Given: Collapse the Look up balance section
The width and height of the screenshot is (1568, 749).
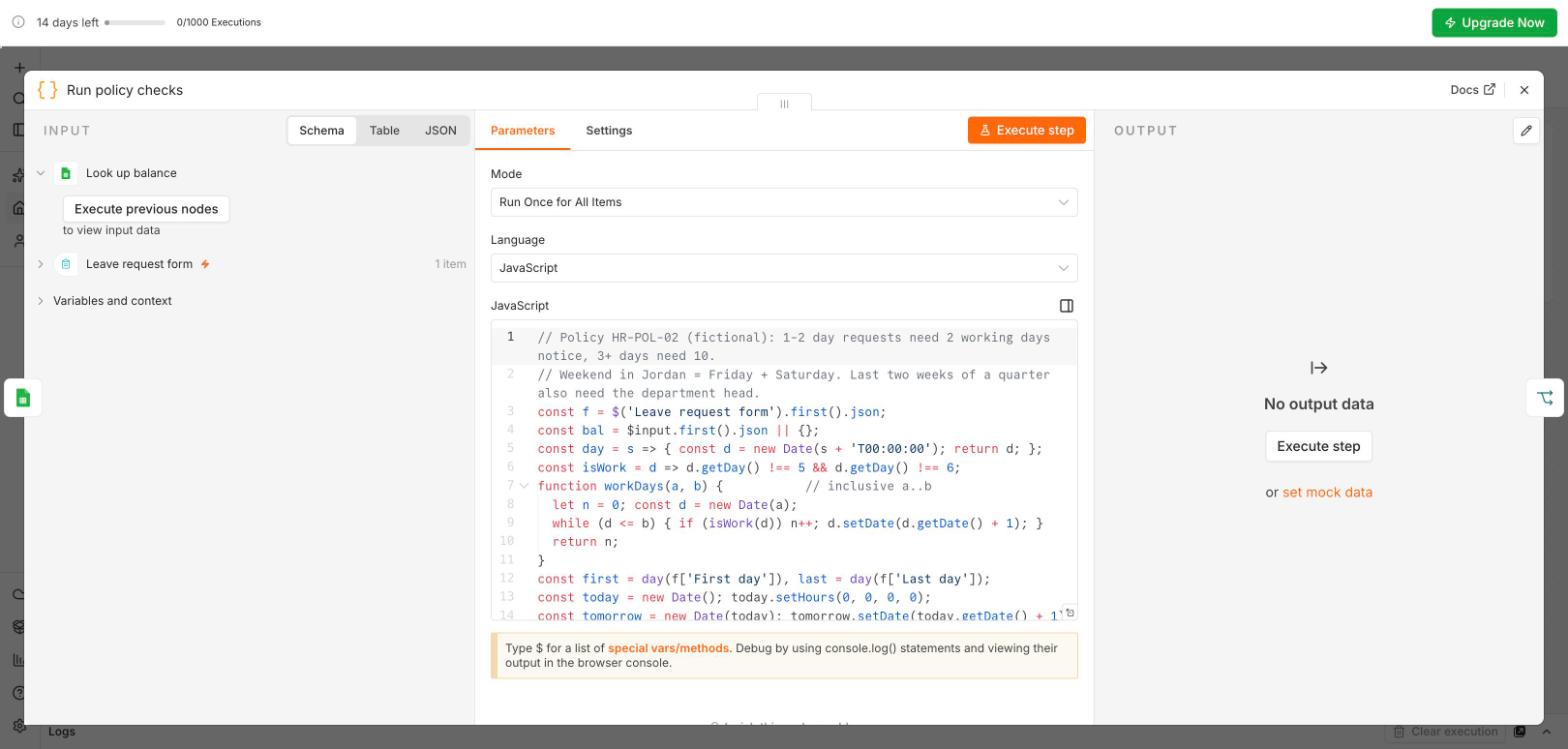Looking at the screenshot, I should point(41,173).
